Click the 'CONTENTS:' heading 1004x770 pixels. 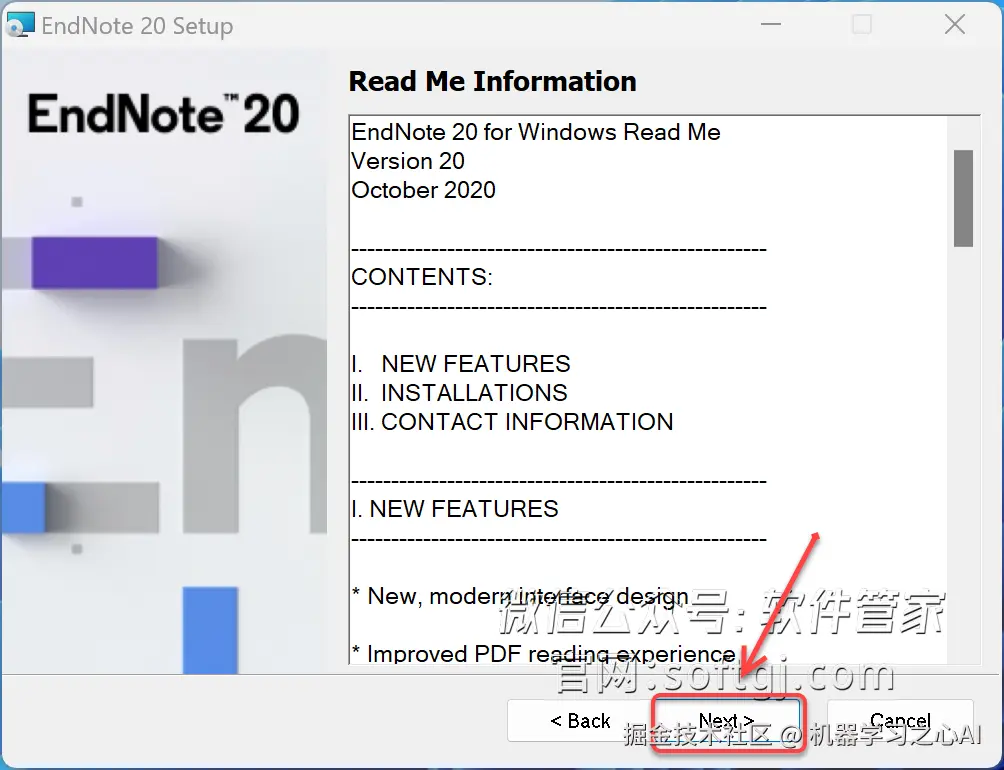tap(422, 277)
